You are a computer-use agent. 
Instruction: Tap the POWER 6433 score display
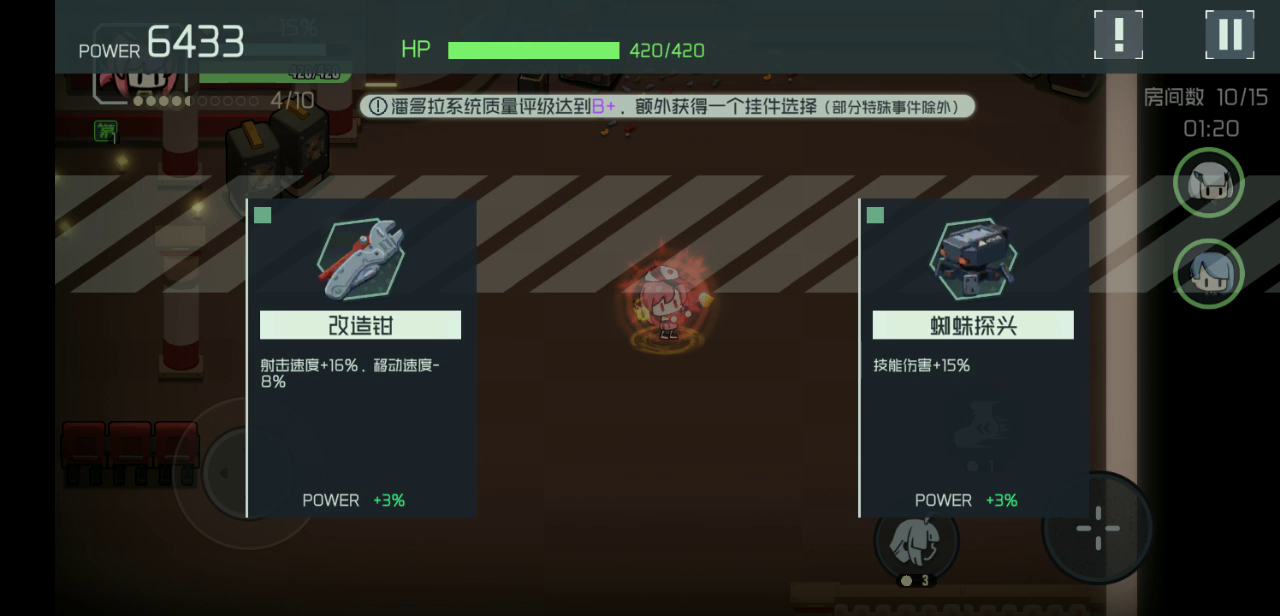pyautogui.click(x=162, y=43)
